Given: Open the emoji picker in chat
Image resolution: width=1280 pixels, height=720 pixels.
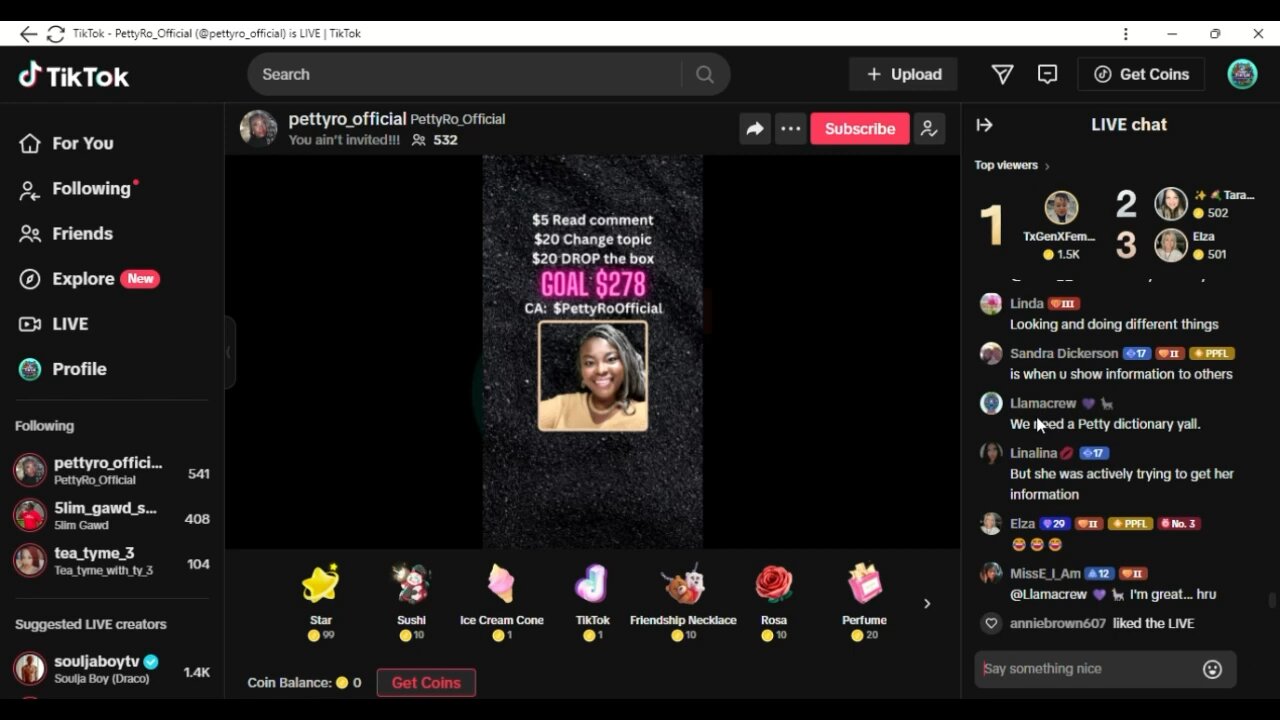Looking at the screenshot, I should coord(1212,669).
